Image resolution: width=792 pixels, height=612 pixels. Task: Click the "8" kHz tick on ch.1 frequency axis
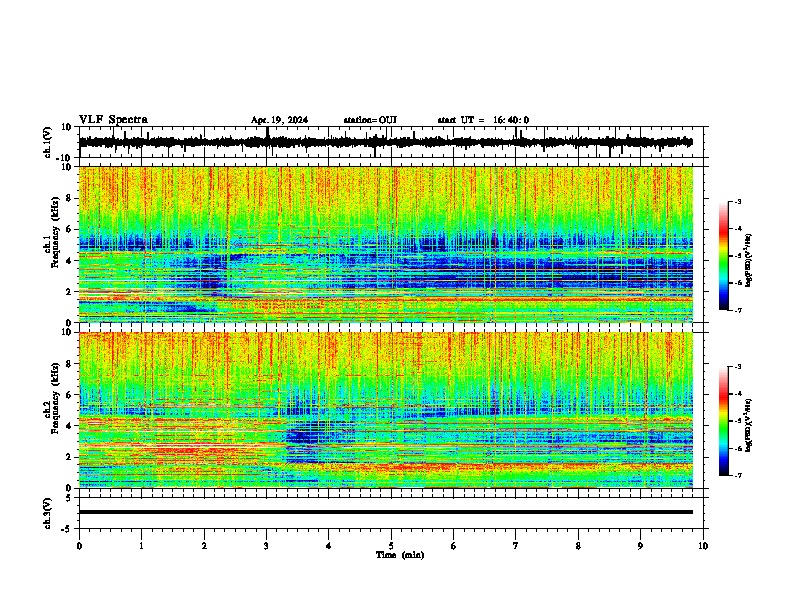70,198
